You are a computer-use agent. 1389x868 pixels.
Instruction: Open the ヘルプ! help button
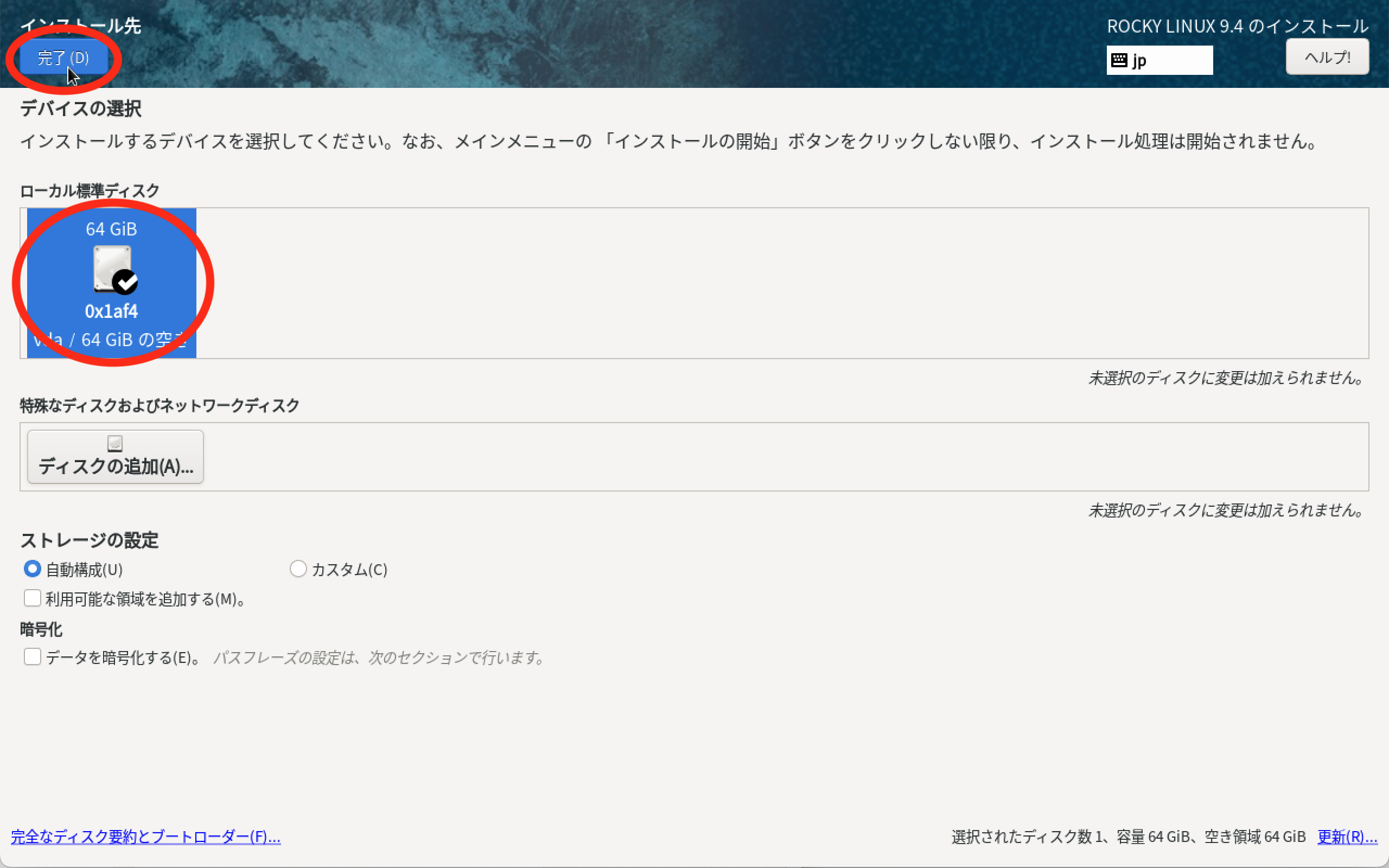[x=1327, y=57]
